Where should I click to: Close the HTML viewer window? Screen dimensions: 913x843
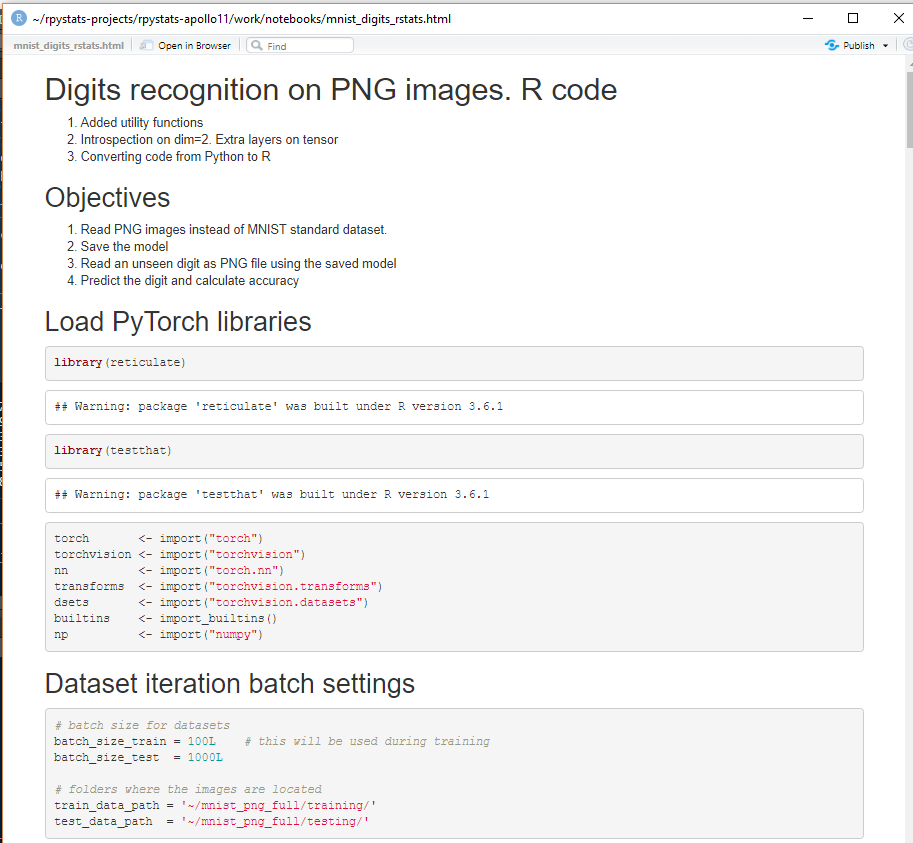point(895,18)
